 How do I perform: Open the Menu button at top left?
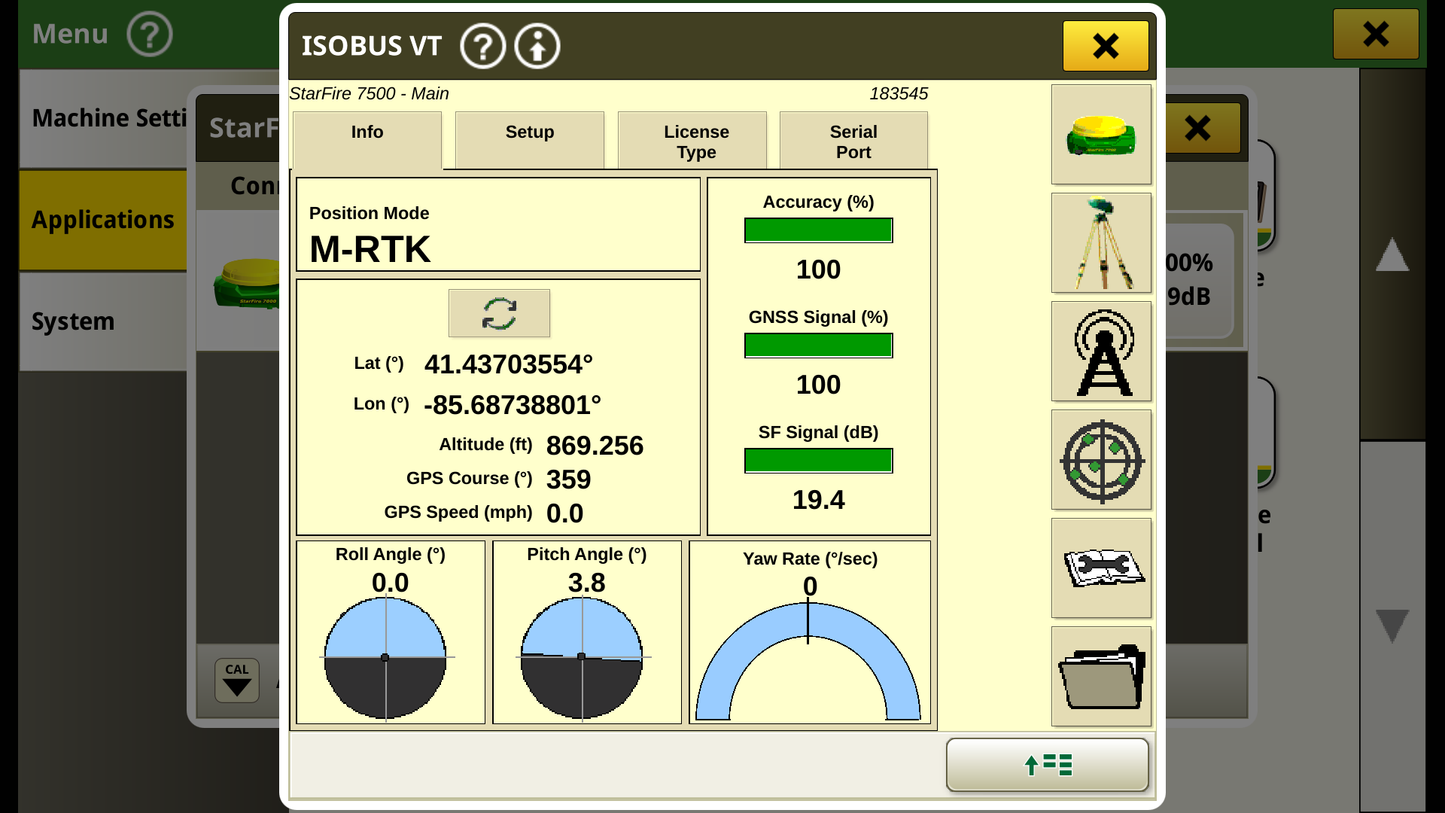point(70,34)
